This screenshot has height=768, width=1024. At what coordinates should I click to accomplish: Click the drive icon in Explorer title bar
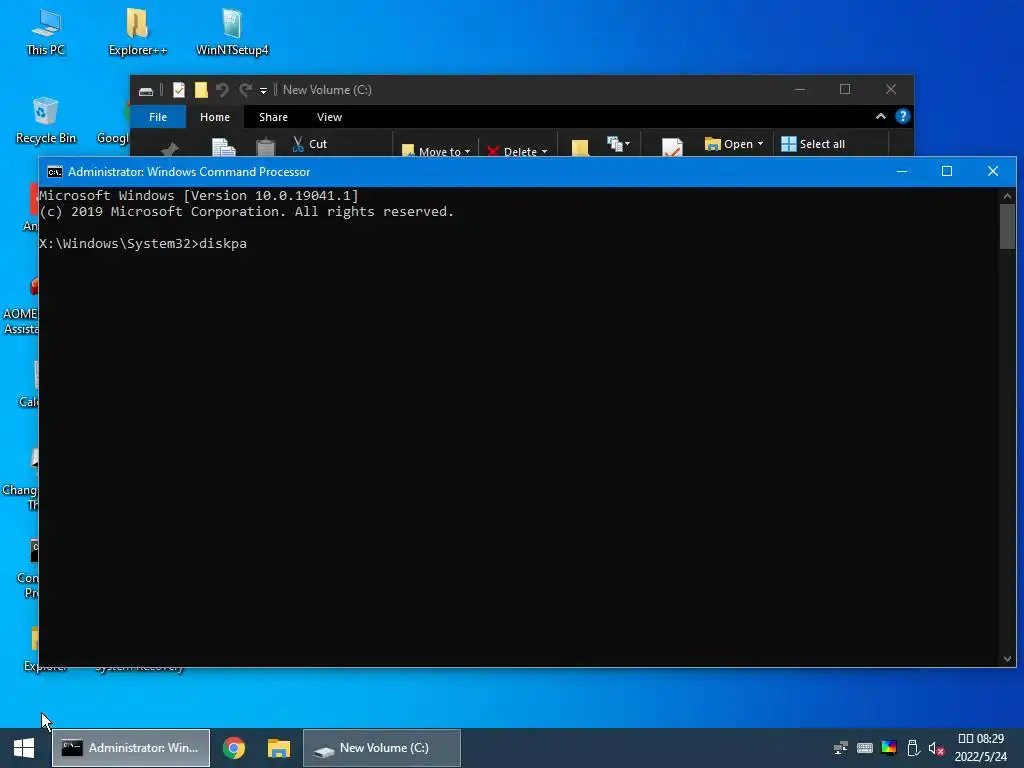tap(146, 90)
